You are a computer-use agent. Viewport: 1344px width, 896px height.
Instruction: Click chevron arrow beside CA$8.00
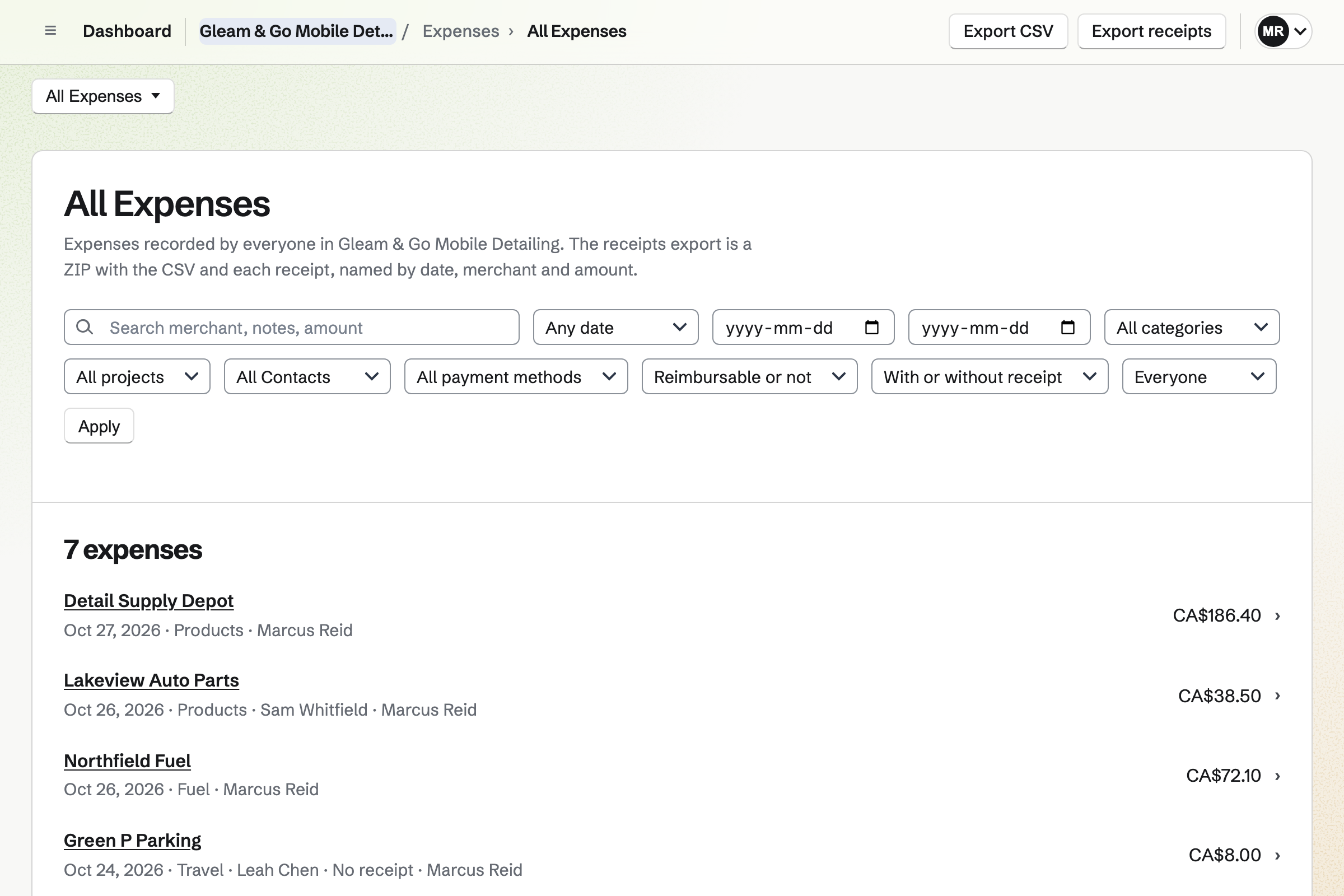pyautogui.click(x=1278, y=856)
